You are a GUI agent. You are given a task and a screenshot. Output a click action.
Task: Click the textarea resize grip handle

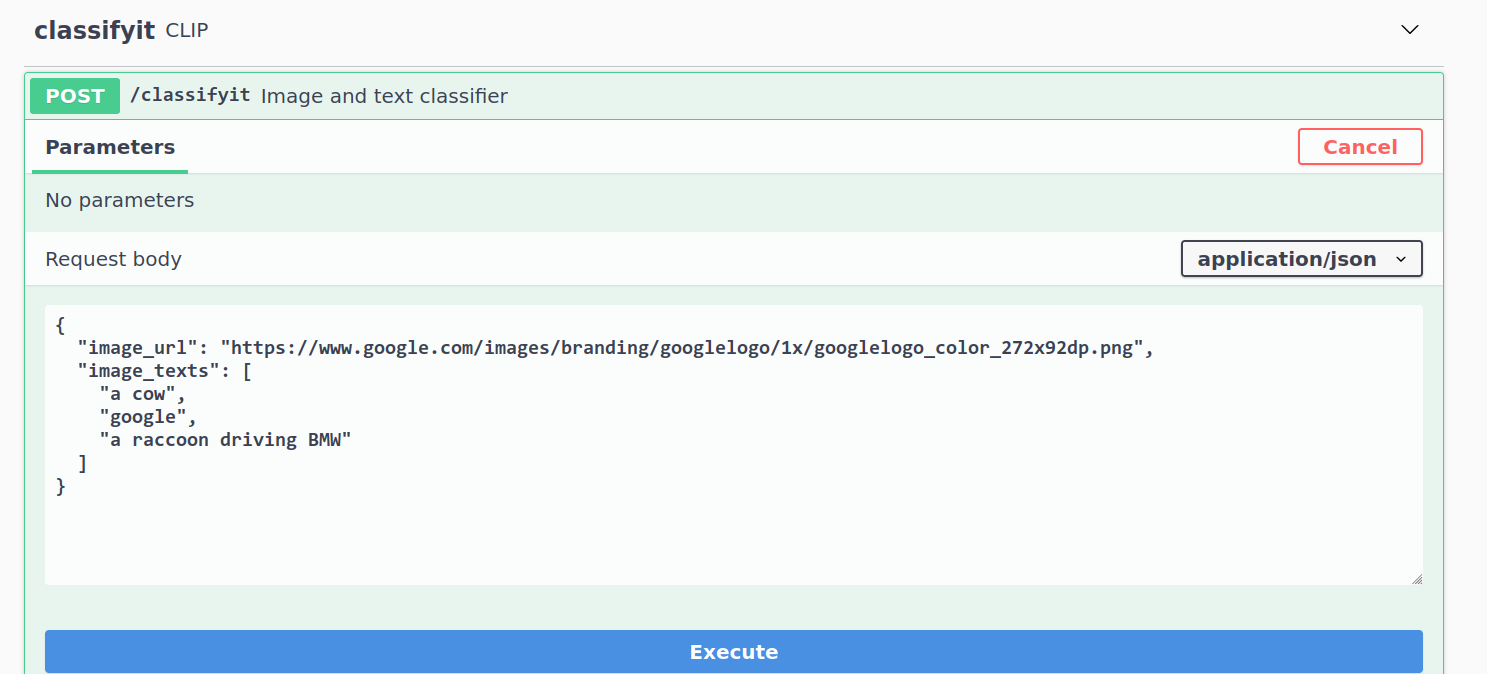pyautogui.click(x=1416, y=576)
